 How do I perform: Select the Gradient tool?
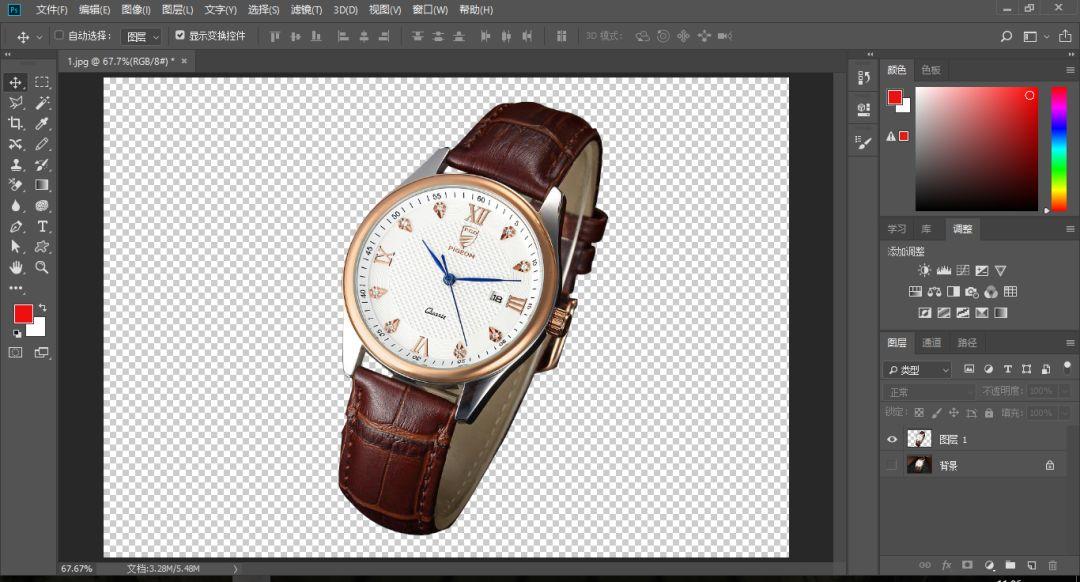coord(42,185)
